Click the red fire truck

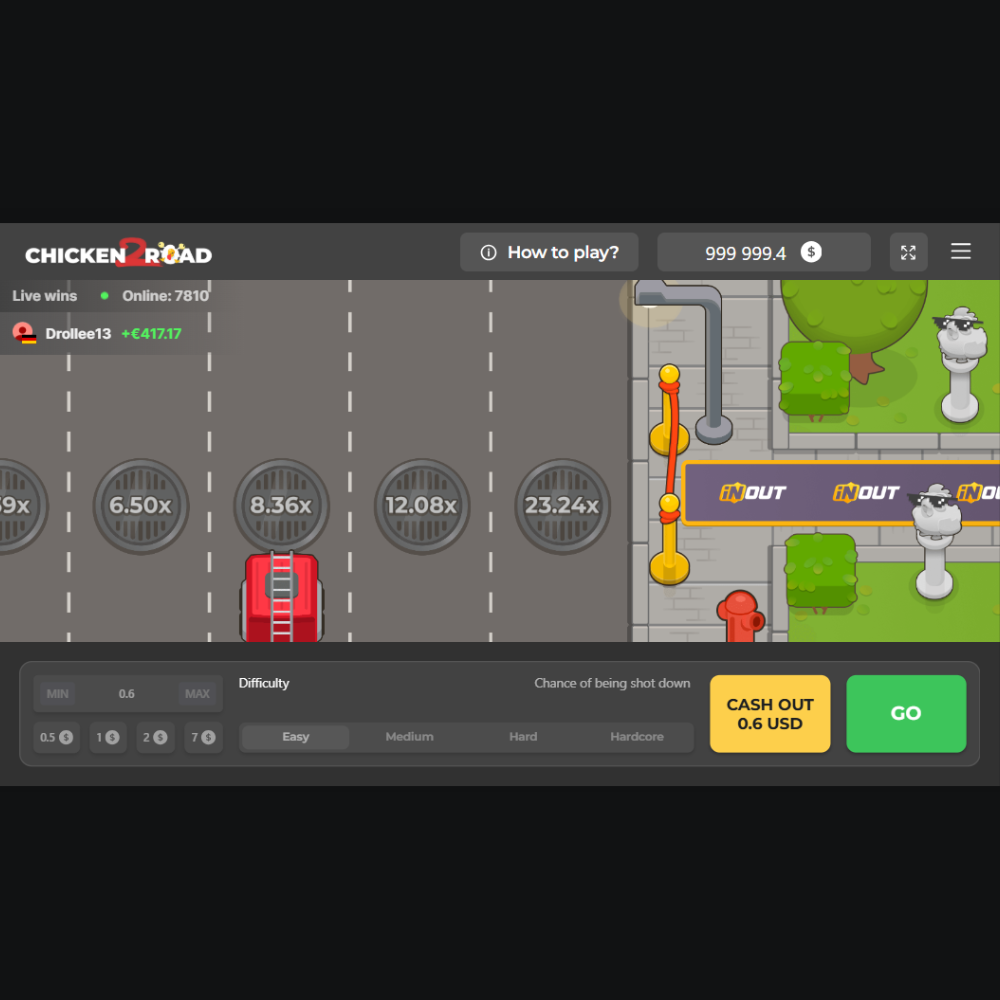point(281,598)
